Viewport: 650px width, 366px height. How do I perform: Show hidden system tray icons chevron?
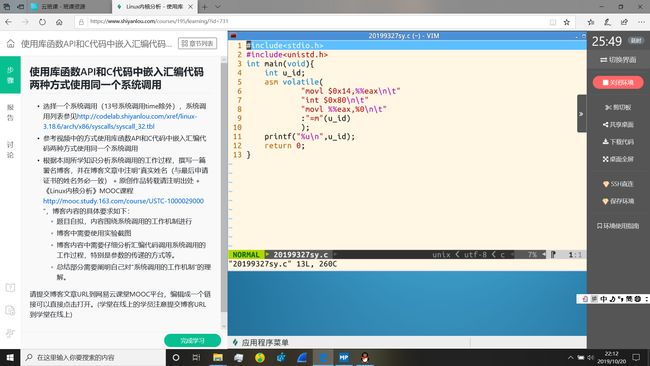570,357
